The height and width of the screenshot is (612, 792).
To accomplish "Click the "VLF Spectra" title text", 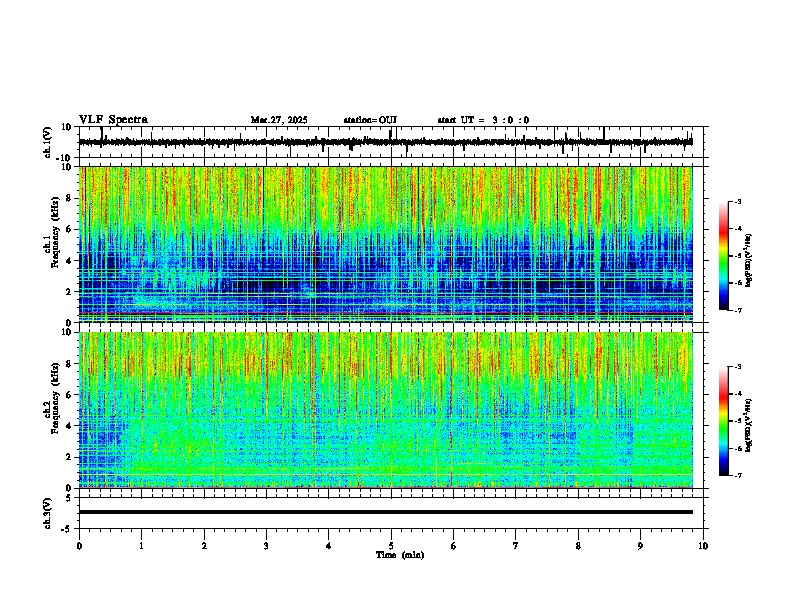I will 114,120.
